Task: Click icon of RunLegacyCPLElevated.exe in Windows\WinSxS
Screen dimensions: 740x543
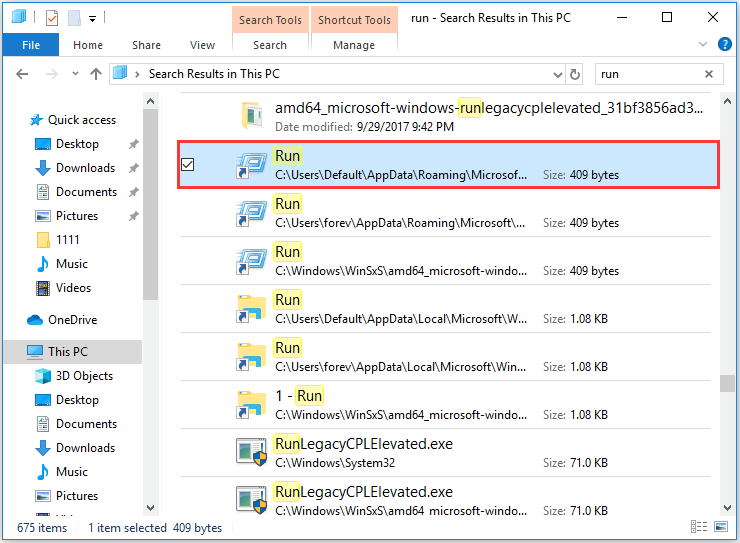Action: pyautogui.click(x=251, y=501)
